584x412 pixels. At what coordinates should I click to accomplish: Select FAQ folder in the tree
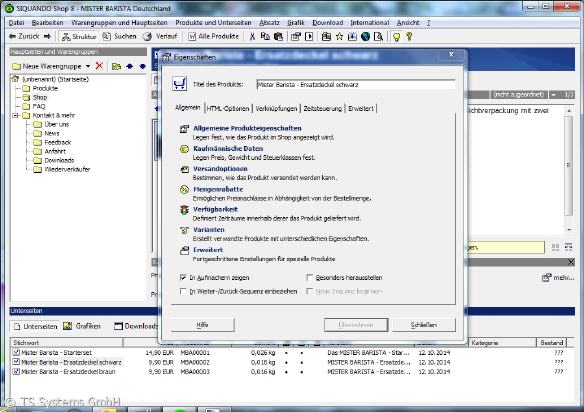34,106
